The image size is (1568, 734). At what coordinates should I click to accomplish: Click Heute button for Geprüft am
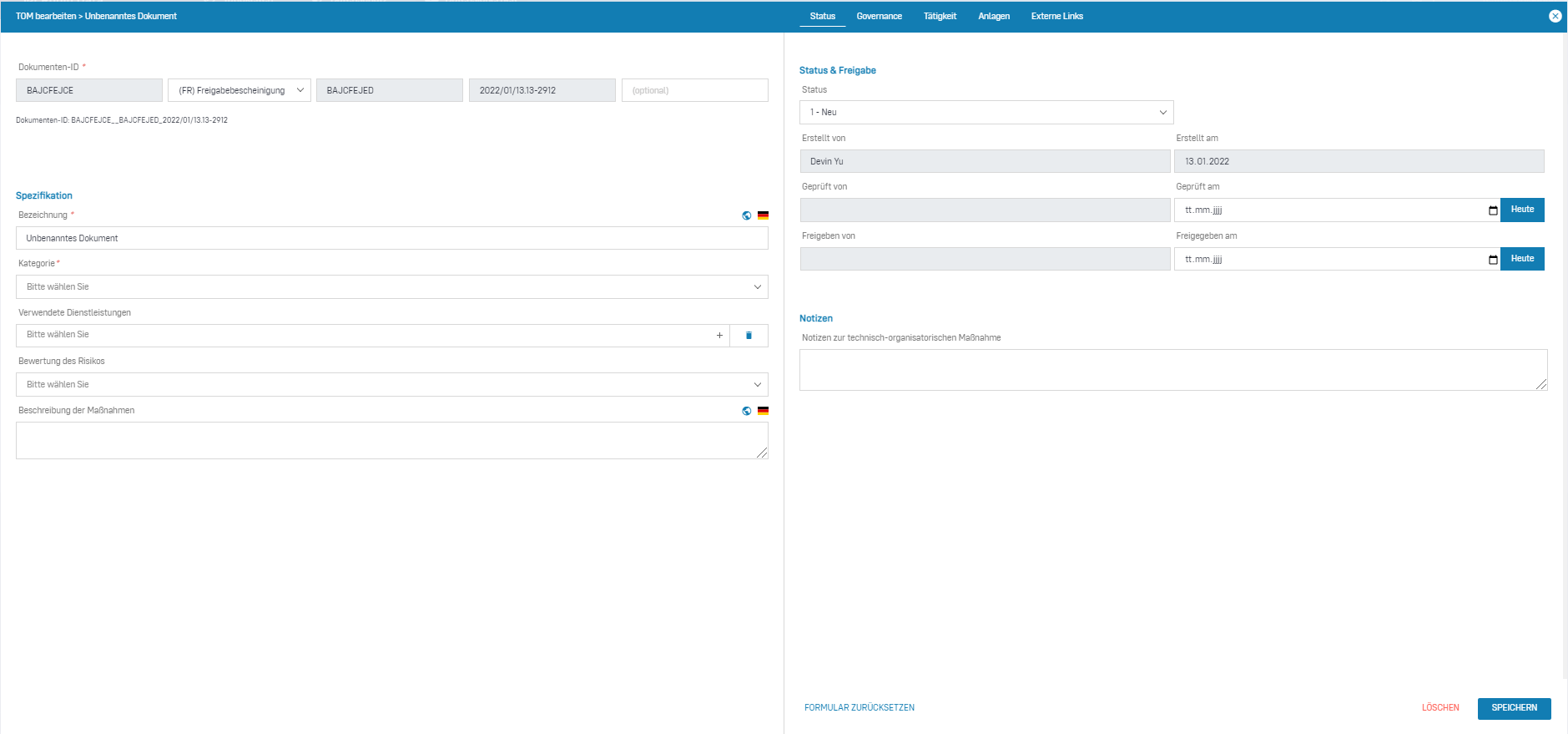(x=1521, y=210)
